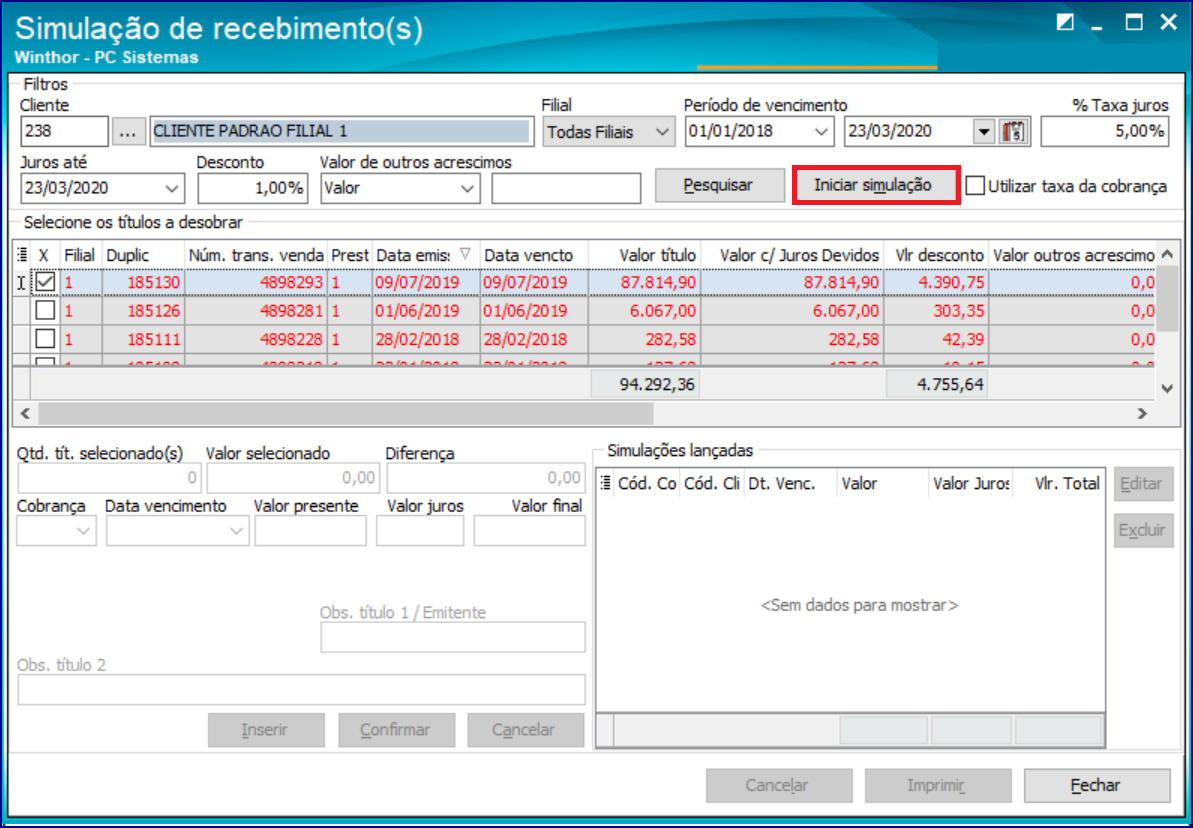Select the emission date 28/02/2018 cell
The width and height of the screenshot is (1193, 828).
(426, 338)
